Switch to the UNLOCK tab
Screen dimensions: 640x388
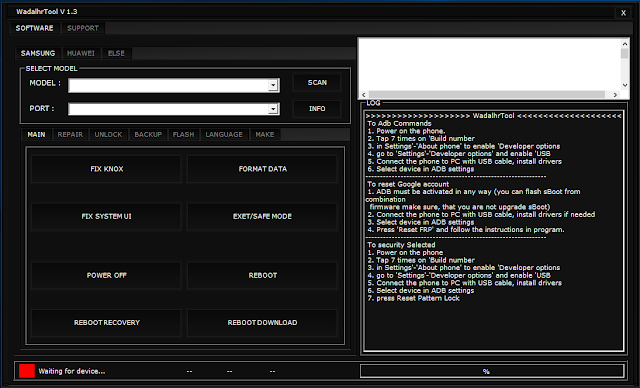(x=108, y=134)
